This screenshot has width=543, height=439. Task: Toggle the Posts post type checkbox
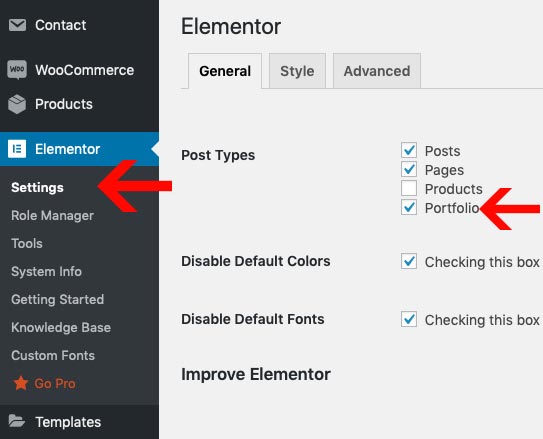[409, 150]
